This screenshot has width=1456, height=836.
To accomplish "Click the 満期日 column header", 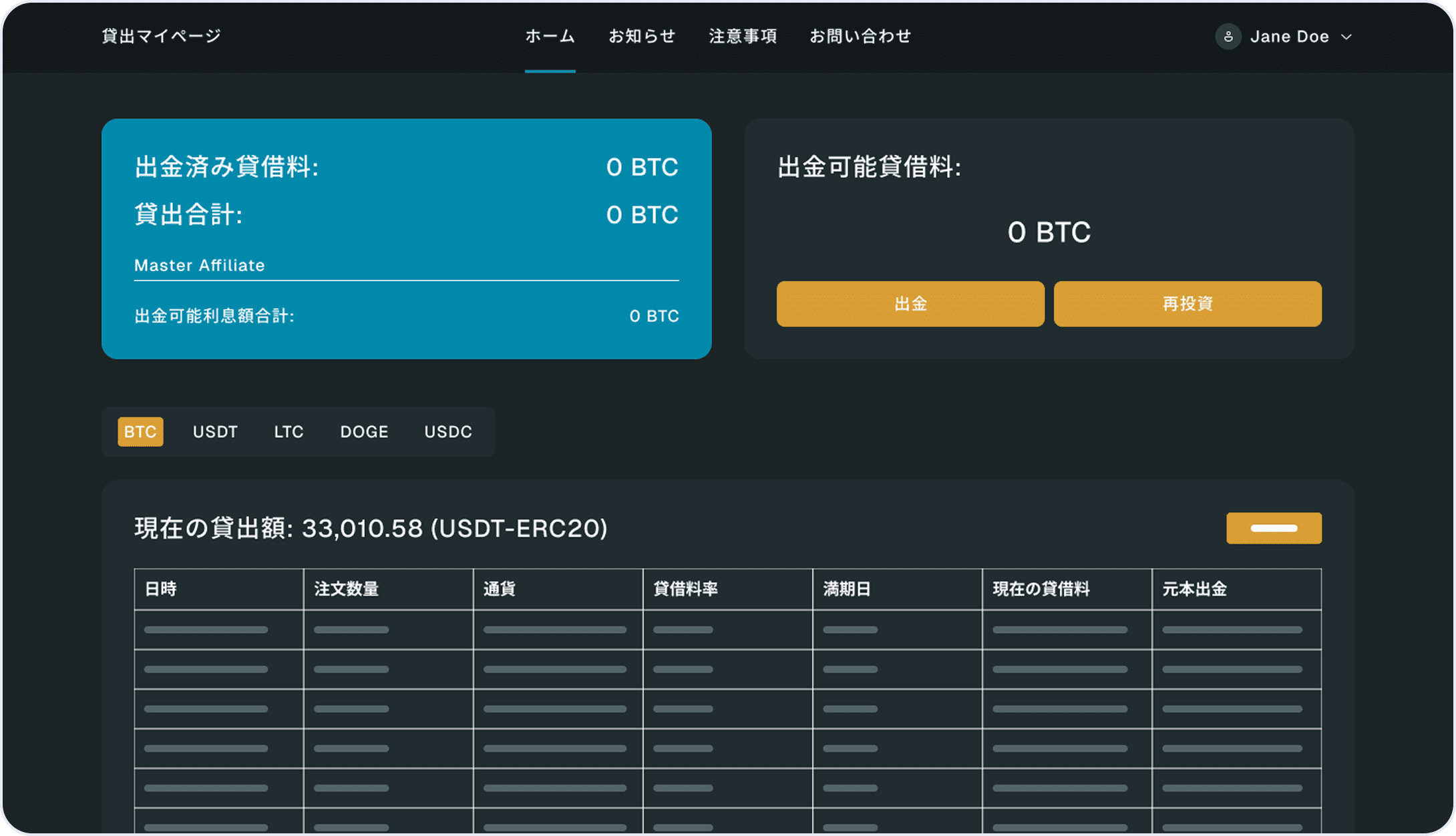I will (847, 589).
